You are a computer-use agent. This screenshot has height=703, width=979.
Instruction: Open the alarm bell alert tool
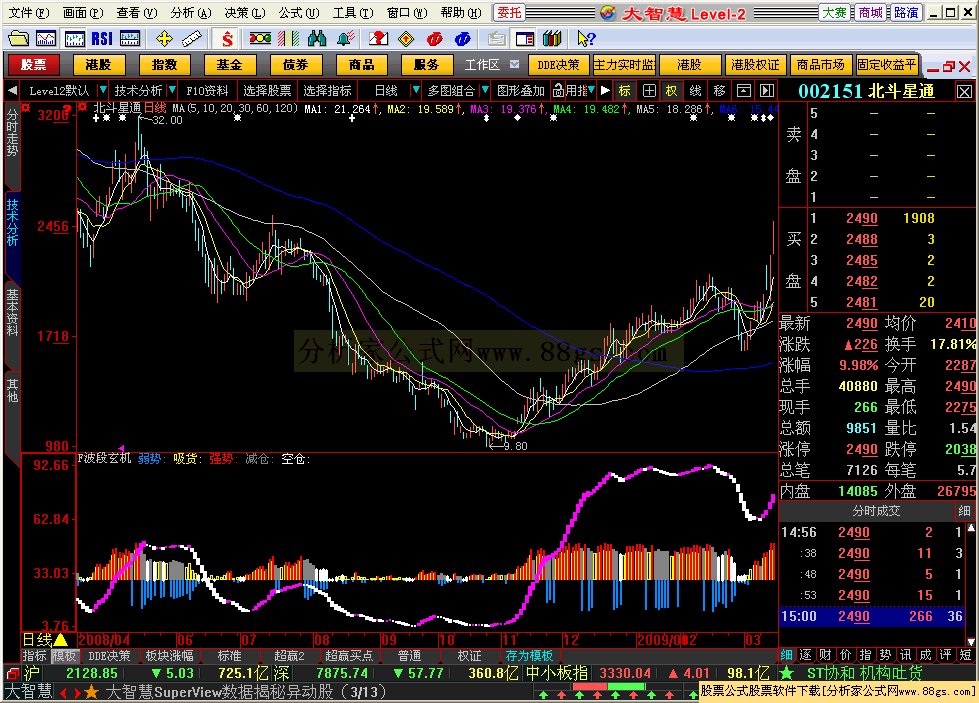click(345, 39)
